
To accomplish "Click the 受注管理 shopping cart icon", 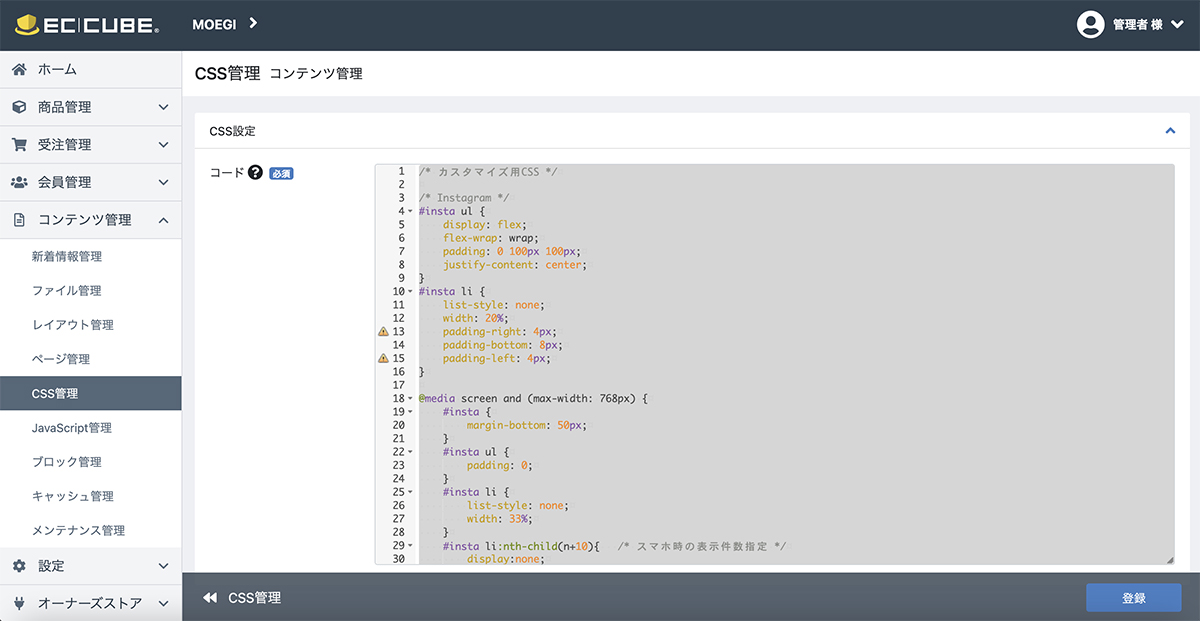I will [x=19, y=145].
